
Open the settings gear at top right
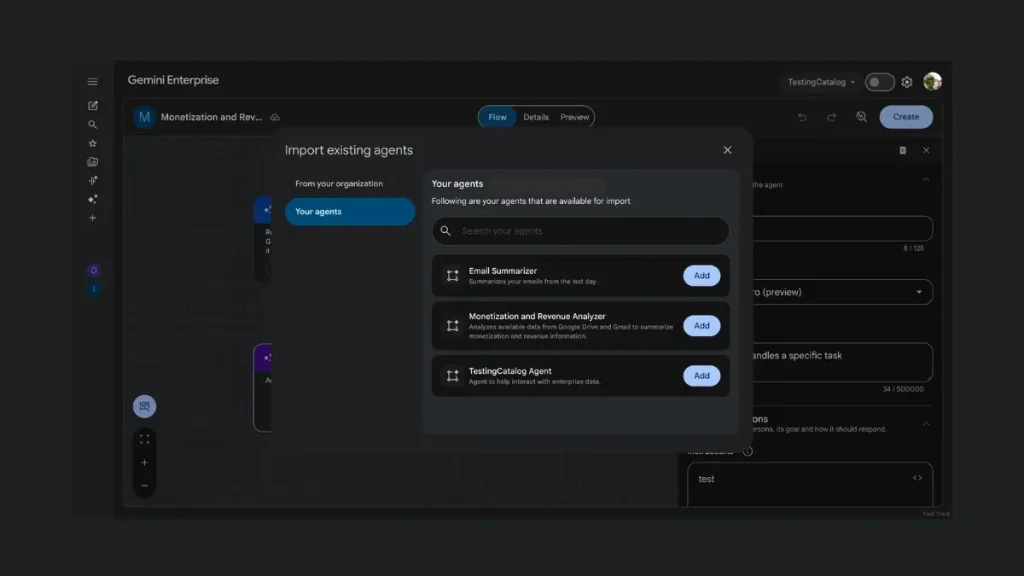point(906,82)
